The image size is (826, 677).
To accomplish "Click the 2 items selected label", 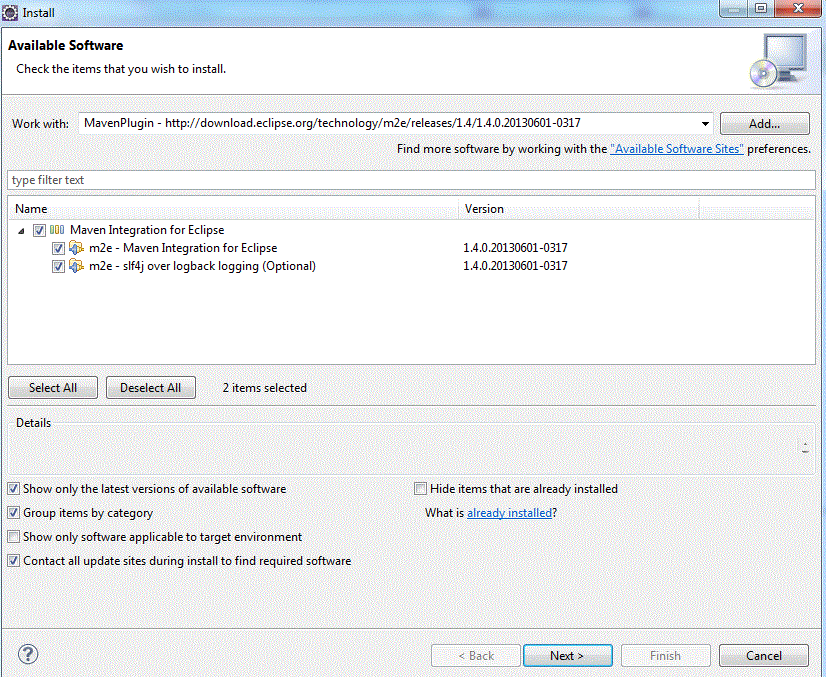I will click(264, 388).
